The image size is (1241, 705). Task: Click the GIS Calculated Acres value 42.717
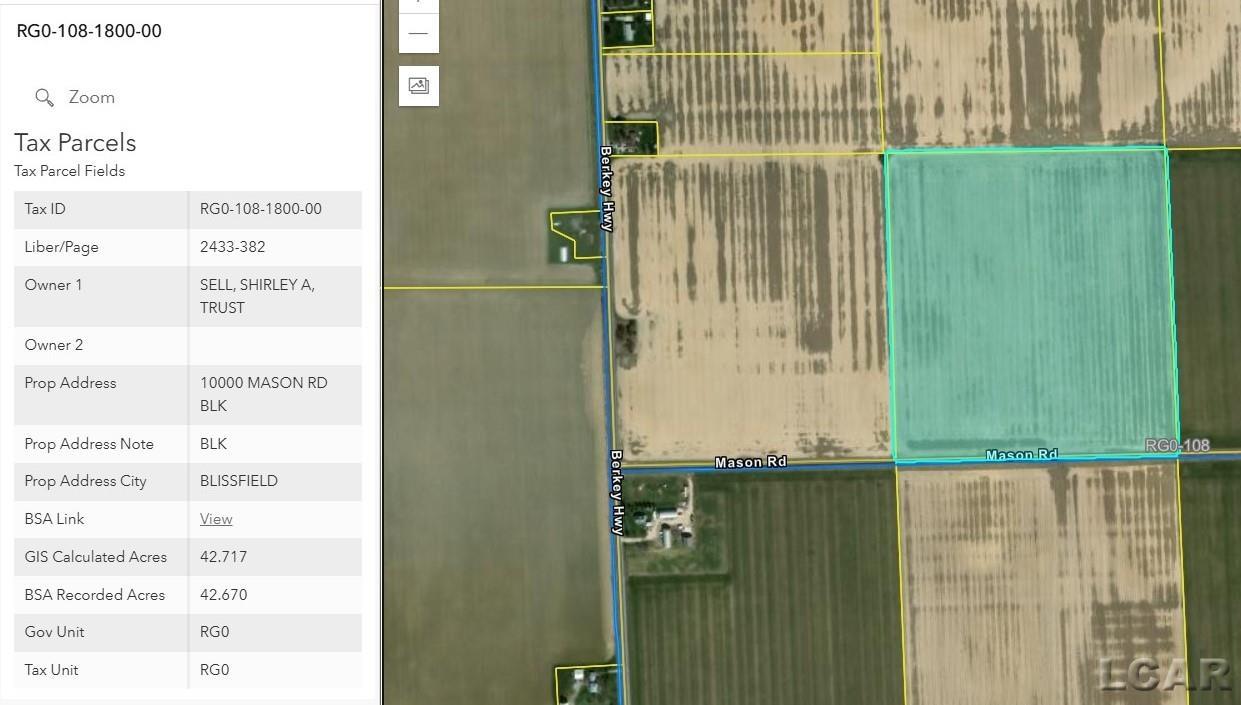(223, 557)
